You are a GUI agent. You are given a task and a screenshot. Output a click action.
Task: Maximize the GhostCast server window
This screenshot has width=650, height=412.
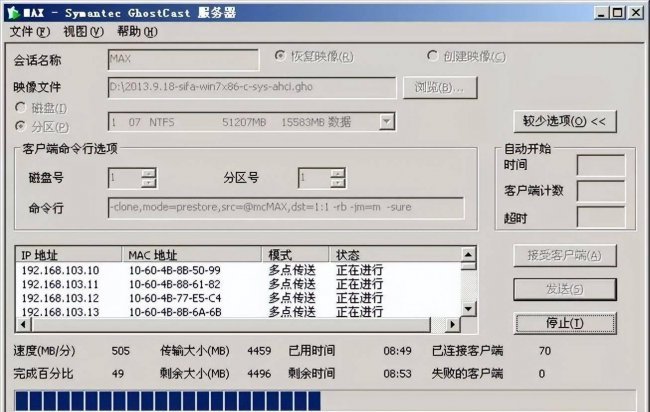[617, 13]
